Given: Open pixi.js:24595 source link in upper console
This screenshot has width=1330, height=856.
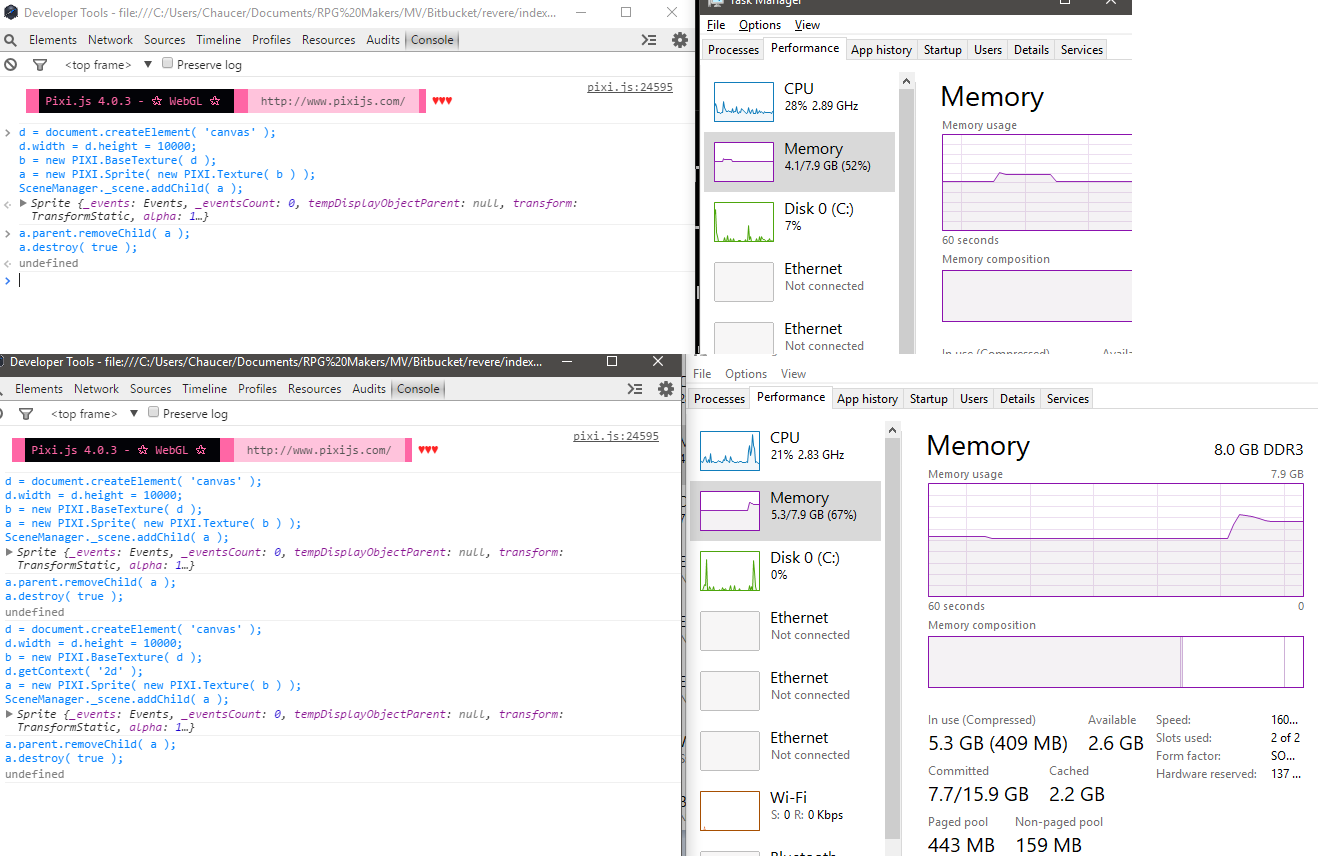Looking at the screenshot, I should pos(629,88).
